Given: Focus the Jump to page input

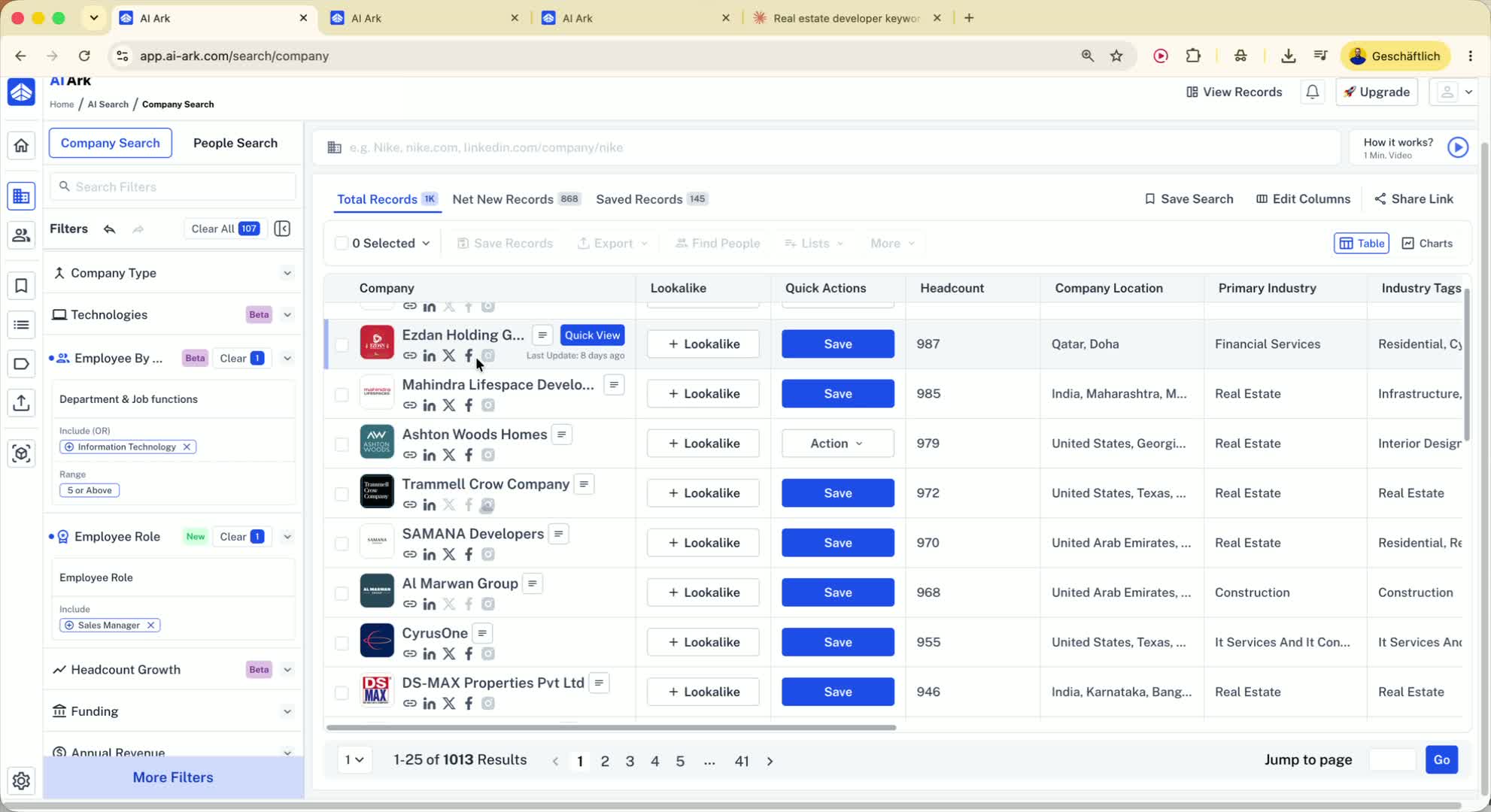Looking at the screenshot, I should click(x=1392, y=760).
